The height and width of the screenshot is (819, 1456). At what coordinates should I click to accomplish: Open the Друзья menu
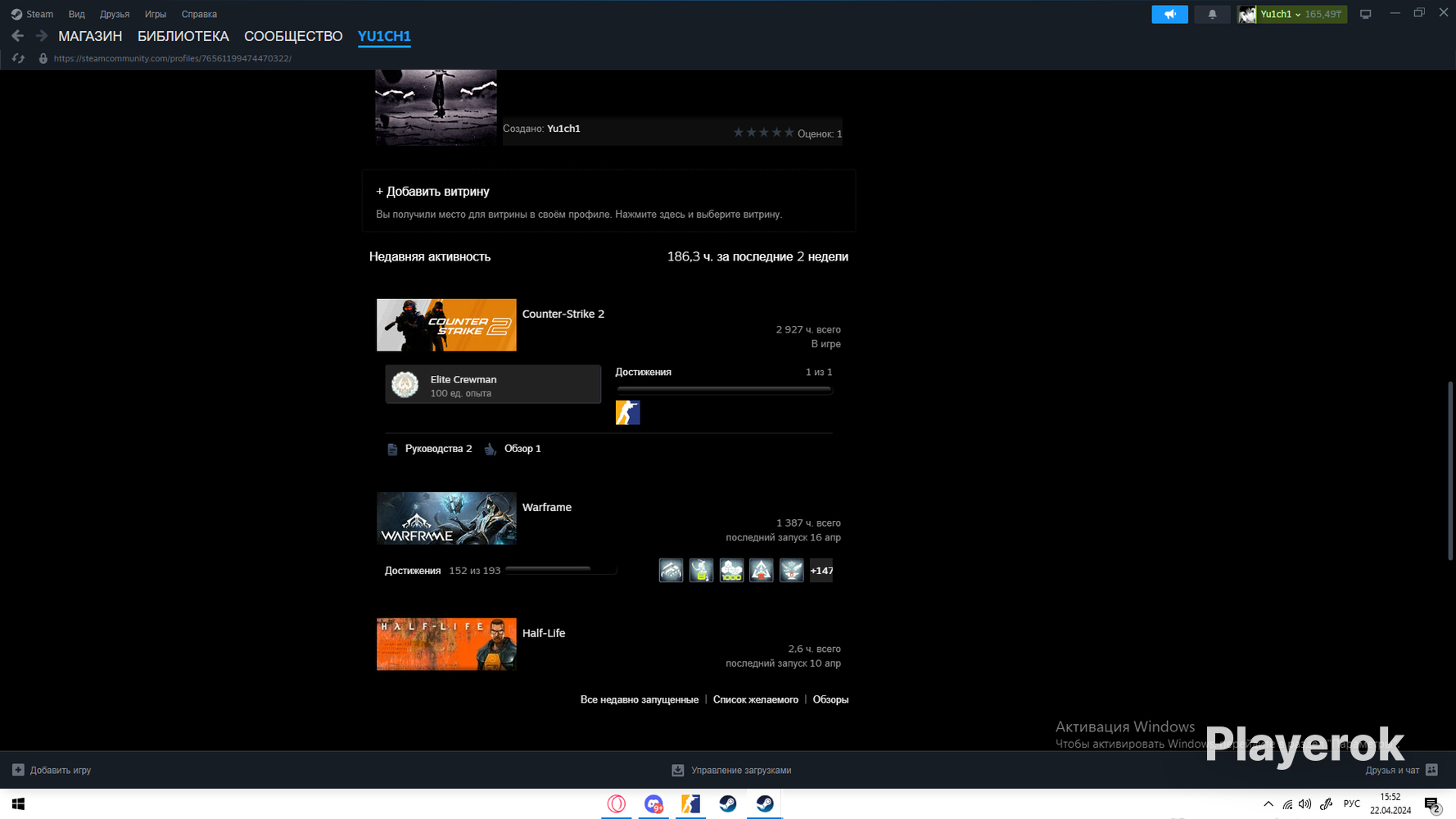point(115,14)
